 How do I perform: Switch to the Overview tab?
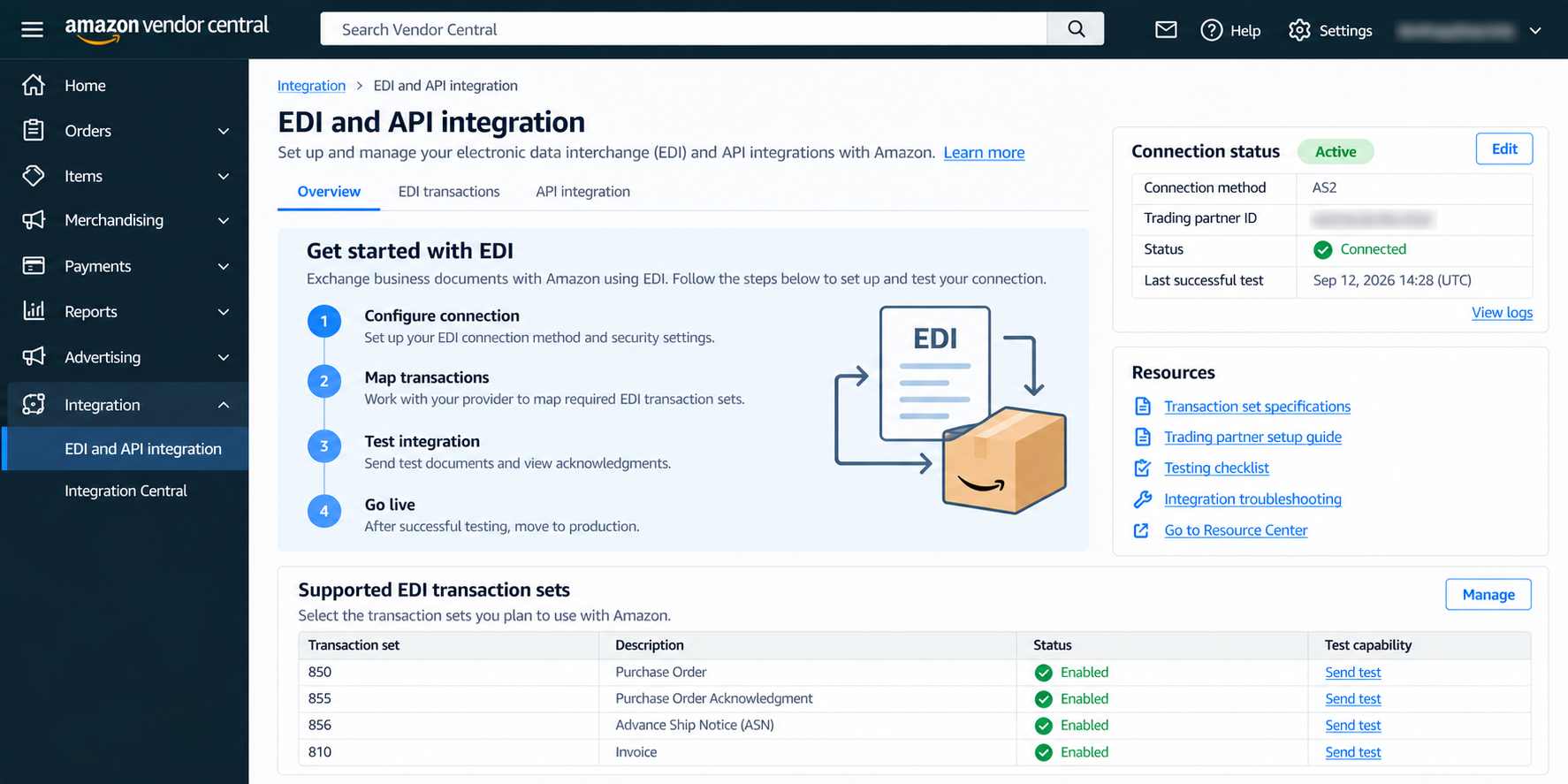pos(329,192)
